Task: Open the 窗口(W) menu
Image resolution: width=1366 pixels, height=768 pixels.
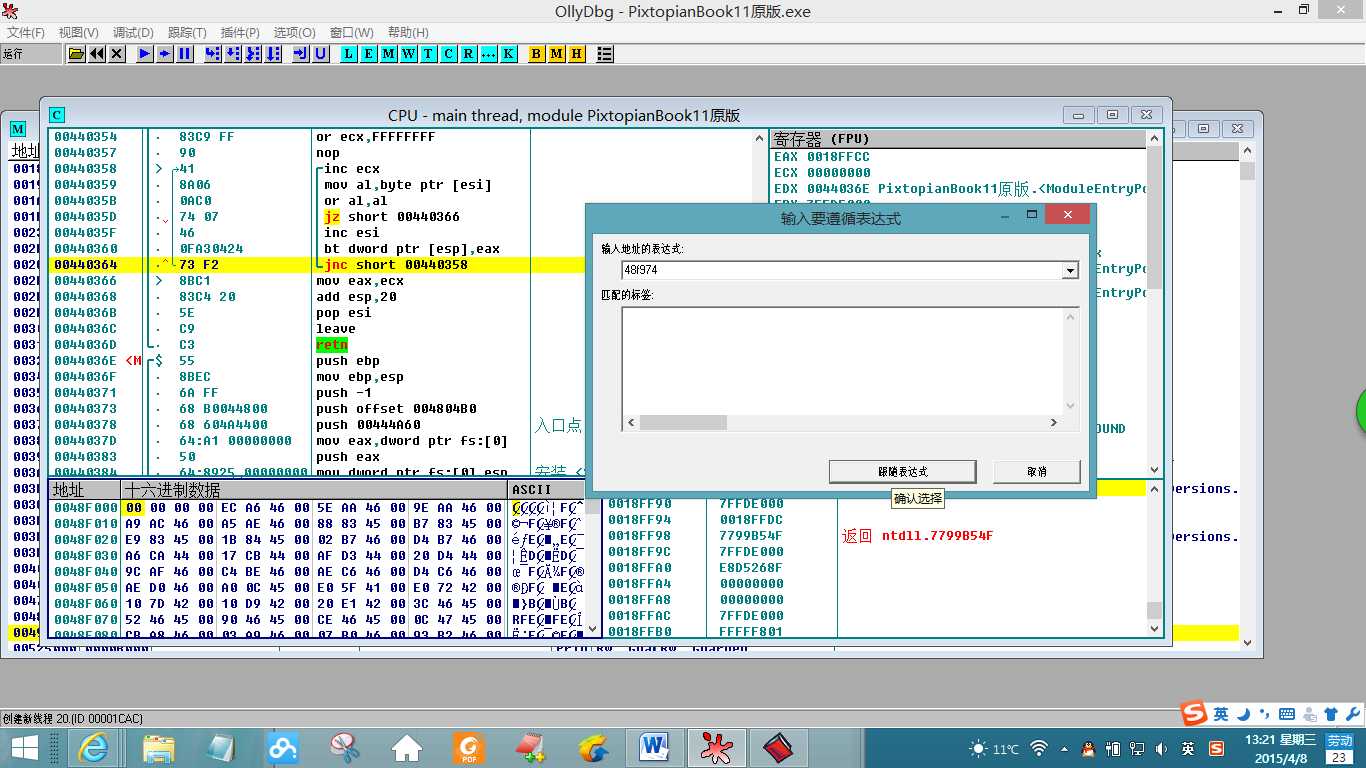Action: 352,33
